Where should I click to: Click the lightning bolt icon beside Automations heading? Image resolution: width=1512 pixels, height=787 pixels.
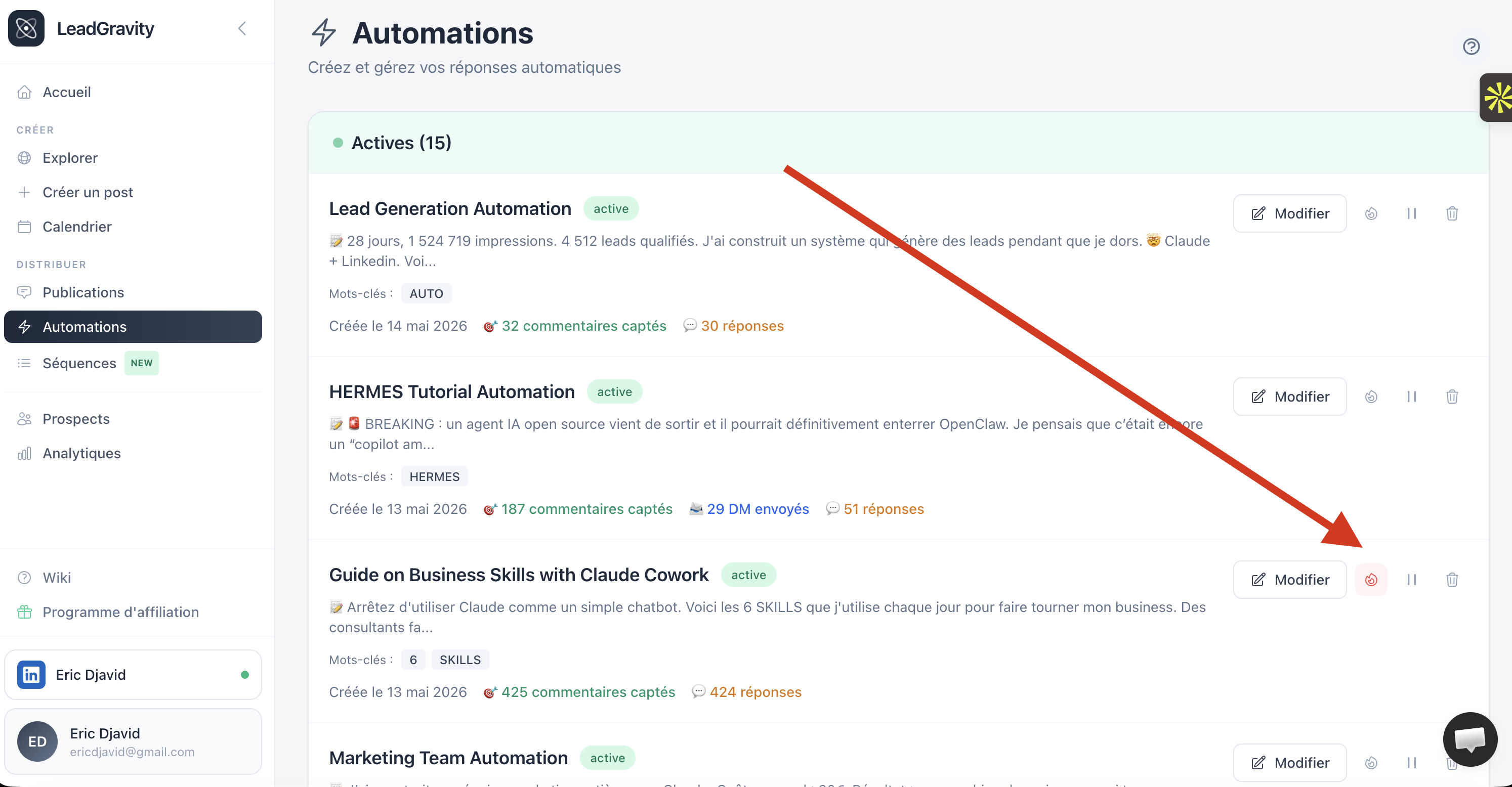click(323, 32)
